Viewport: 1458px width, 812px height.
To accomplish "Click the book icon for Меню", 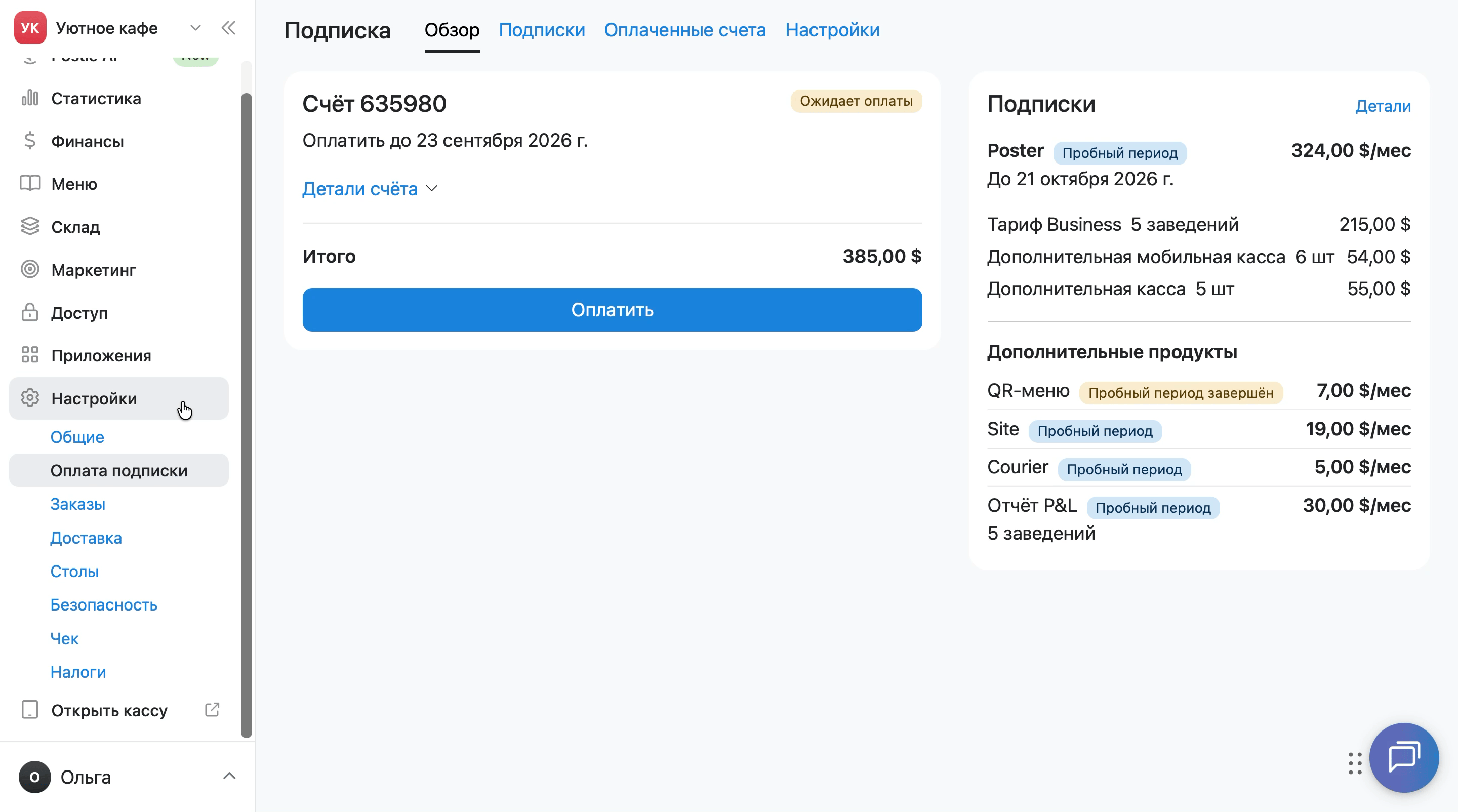I will 30,183.
